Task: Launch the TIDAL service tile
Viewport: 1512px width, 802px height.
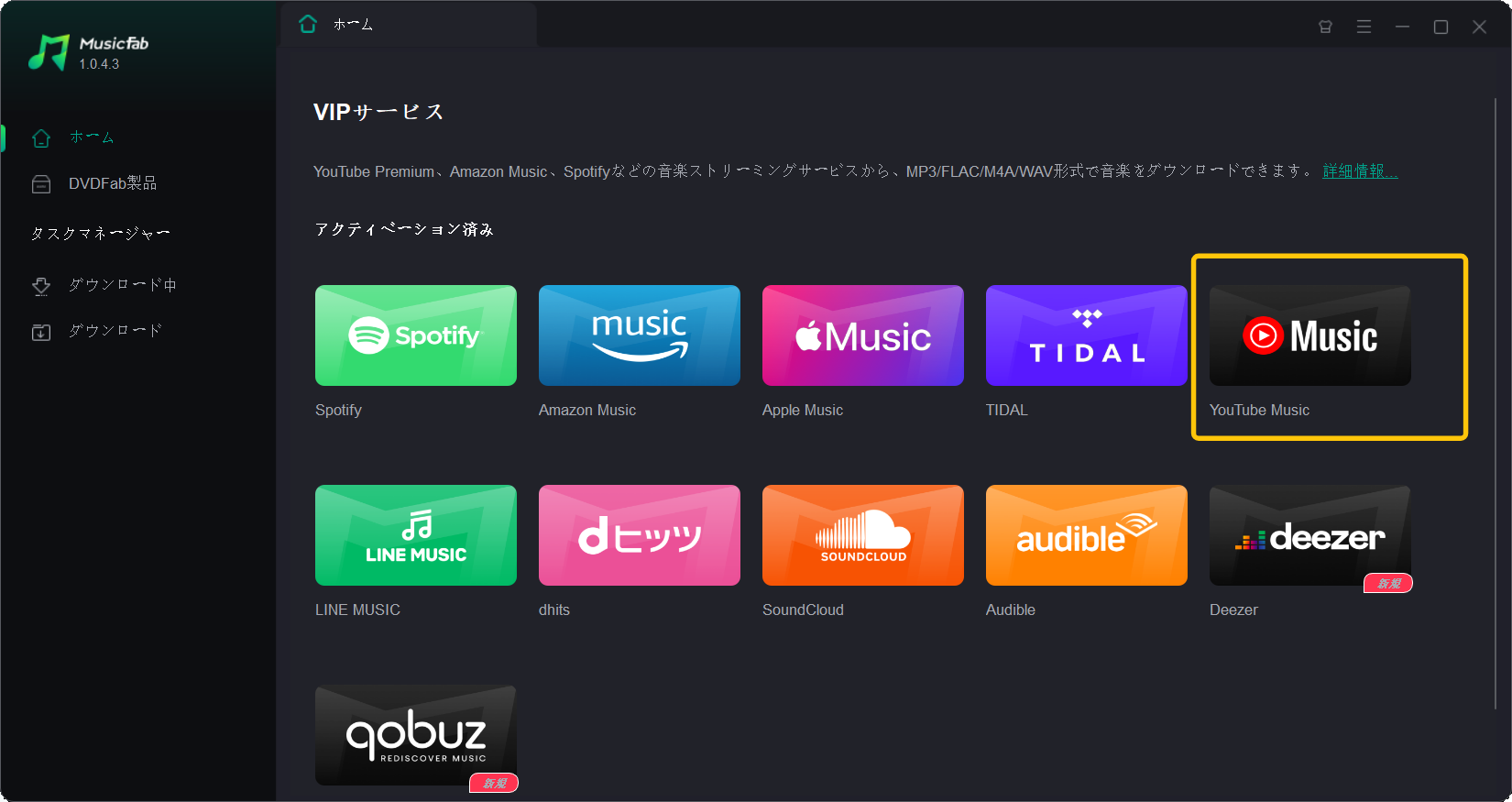Action: point(1086,335)
